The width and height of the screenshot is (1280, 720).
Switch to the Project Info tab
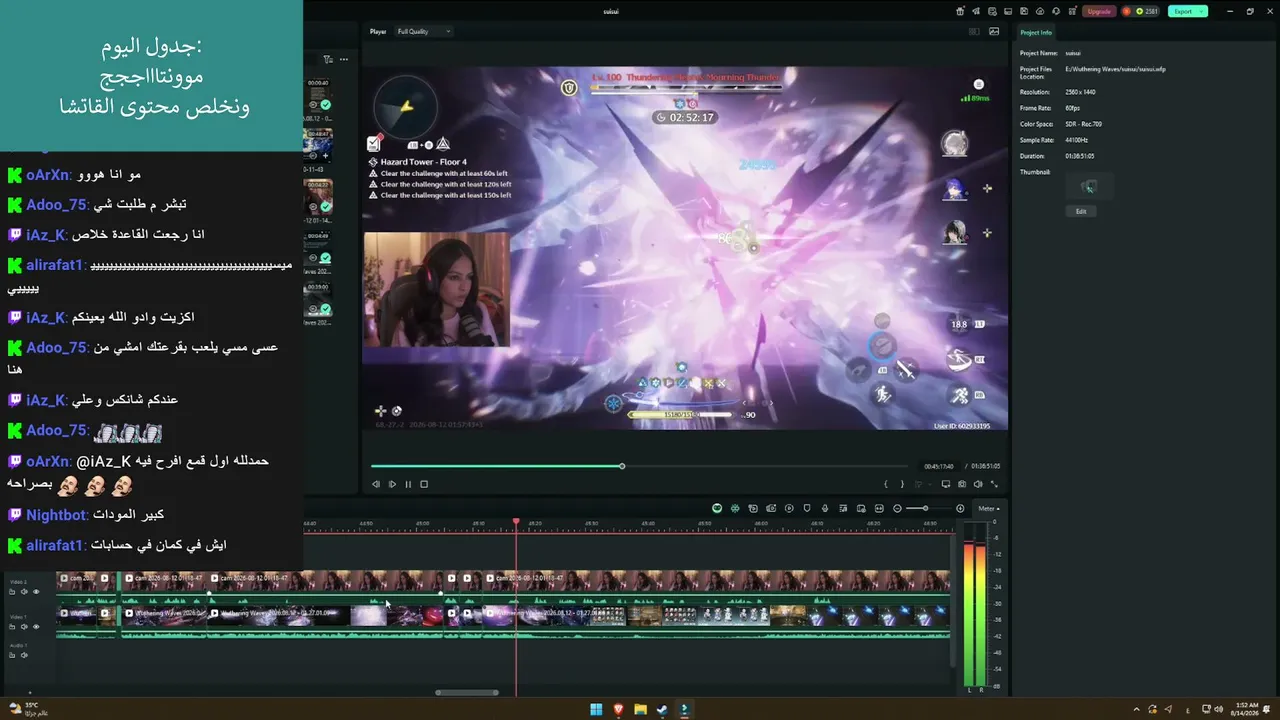pos(1036,32)
